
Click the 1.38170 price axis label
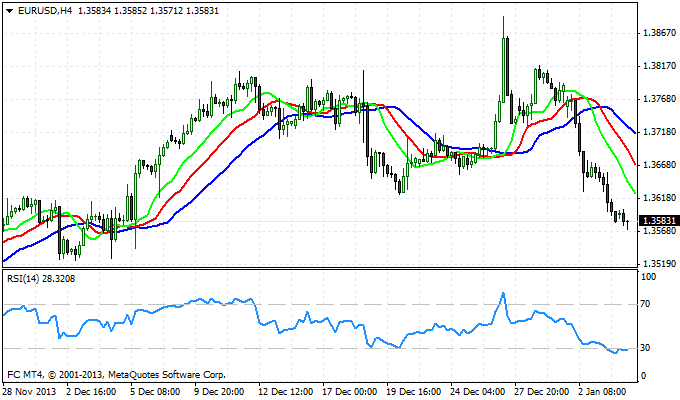(660, 66)
